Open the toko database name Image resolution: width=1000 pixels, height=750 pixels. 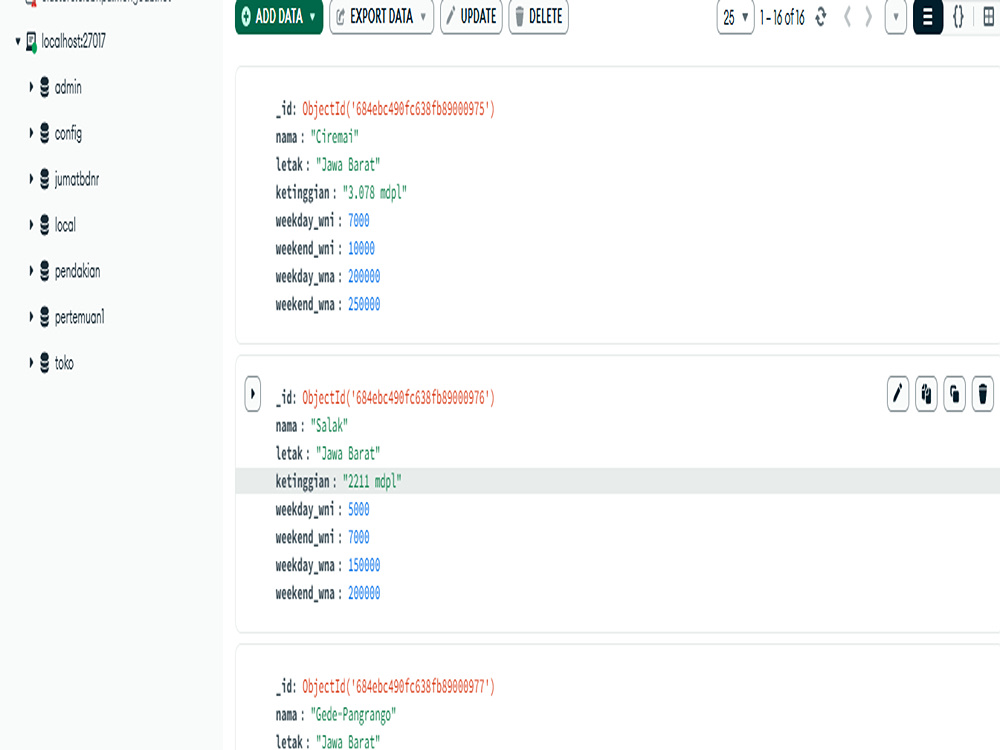click(64, 363)
